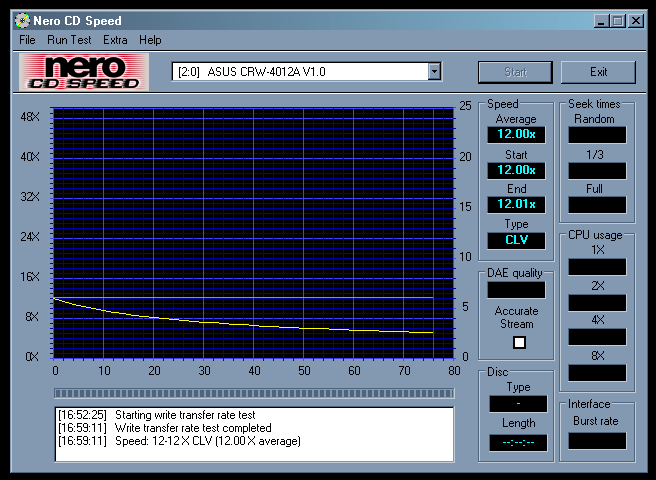Open the Help menu

(x=150, y=40)
